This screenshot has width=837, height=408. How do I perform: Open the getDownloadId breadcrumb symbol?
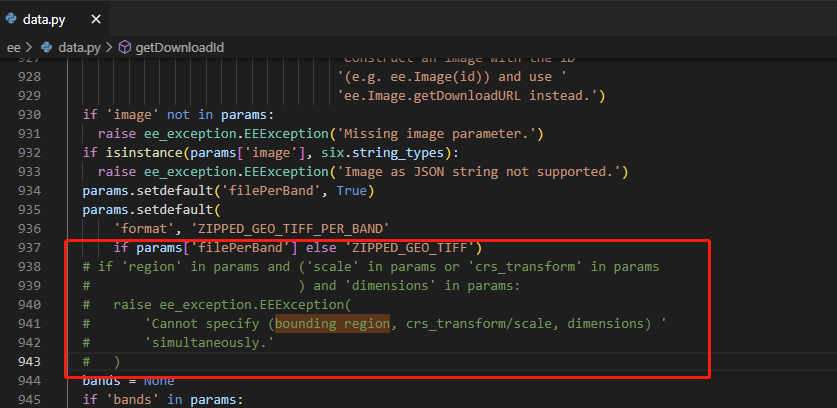click(179, 48)
